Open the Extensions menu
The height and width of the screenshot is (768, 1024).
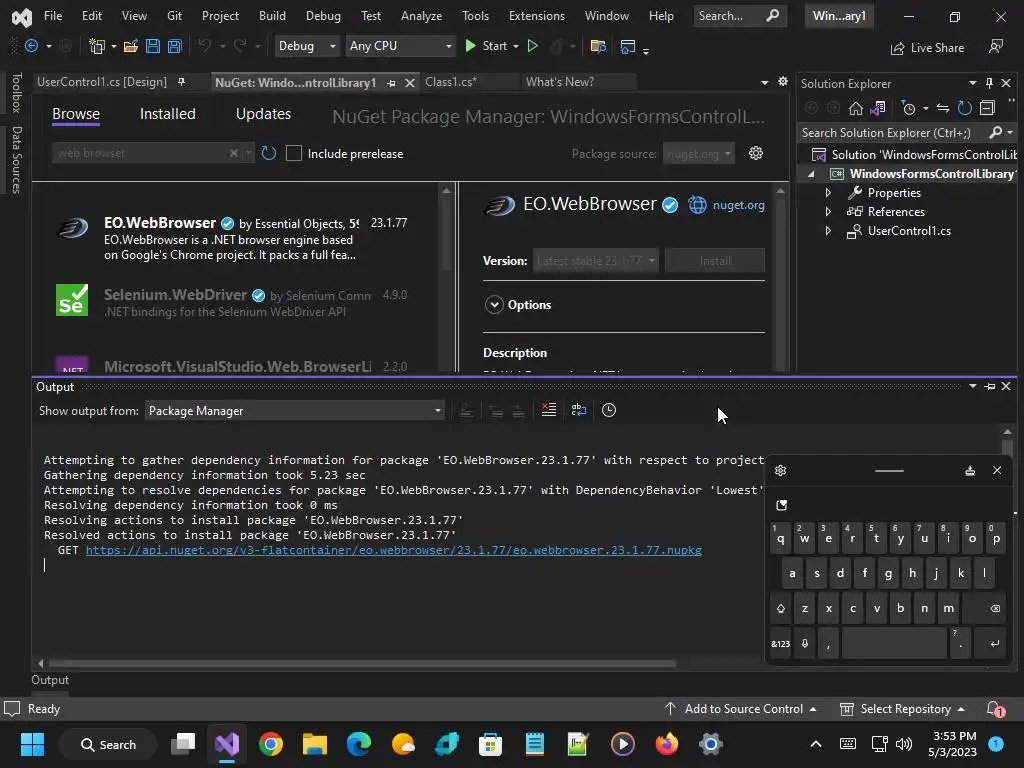point(537,16)
